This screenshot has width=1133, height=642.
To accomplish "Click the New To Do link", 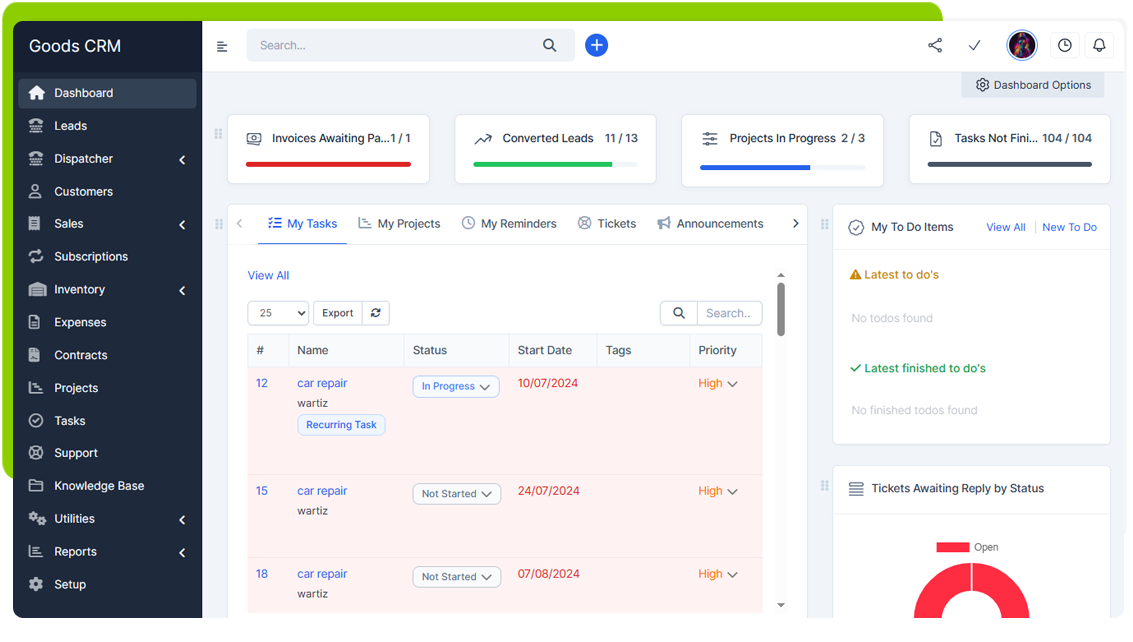I will coord(1069,228).
